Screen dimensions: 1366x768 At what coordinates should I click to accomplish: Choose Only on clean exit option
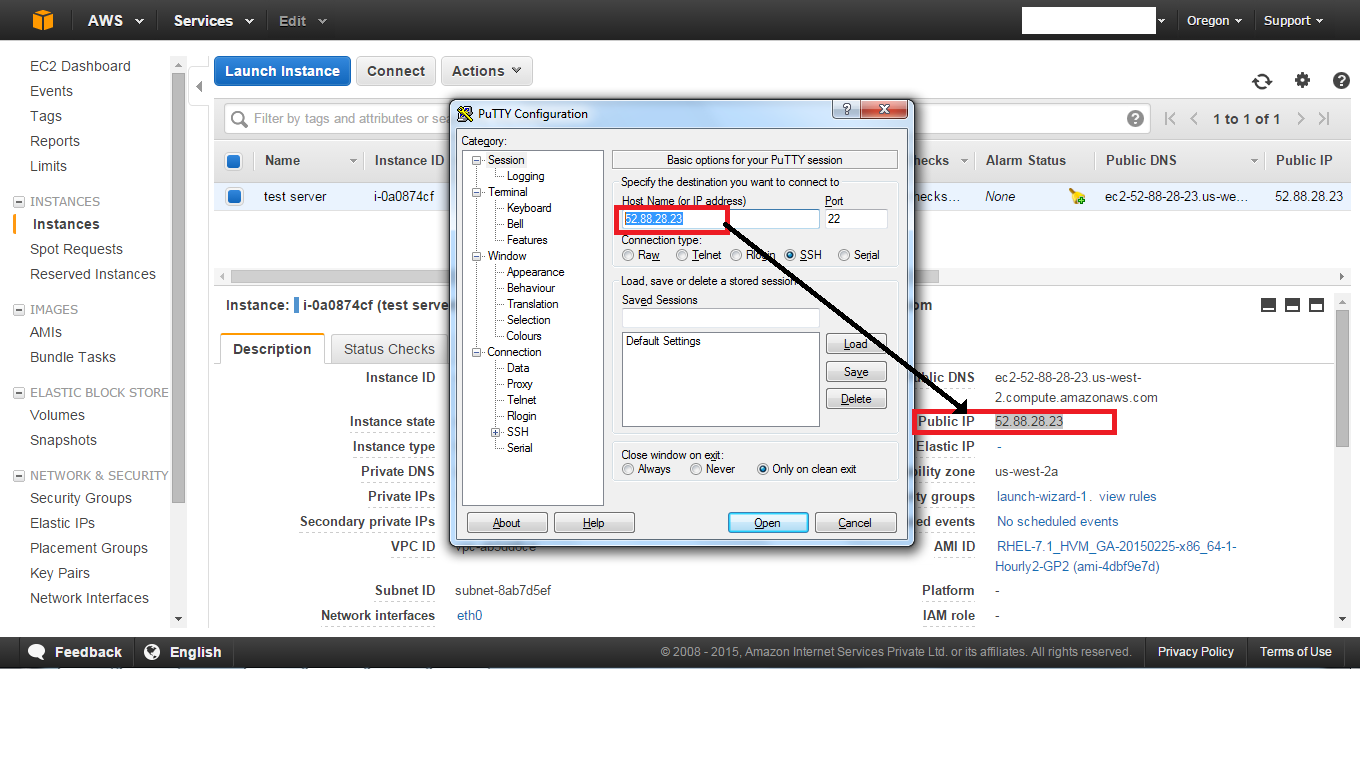[763, 469]
